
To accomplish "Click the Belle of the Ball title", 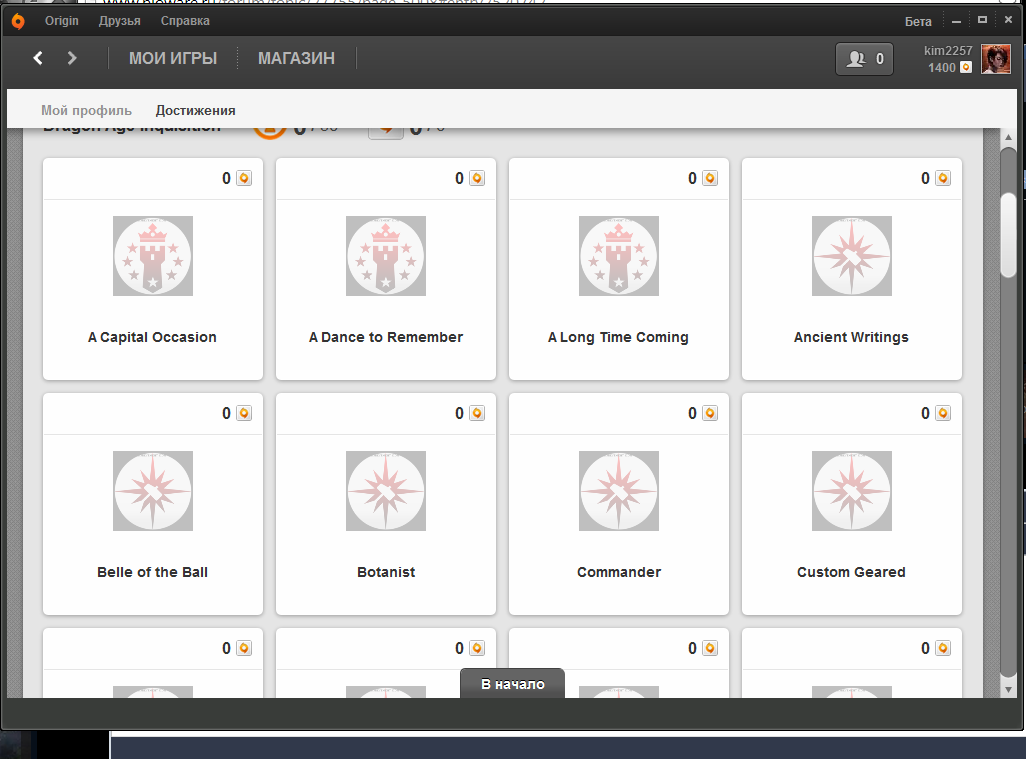I will coord(152,572).
